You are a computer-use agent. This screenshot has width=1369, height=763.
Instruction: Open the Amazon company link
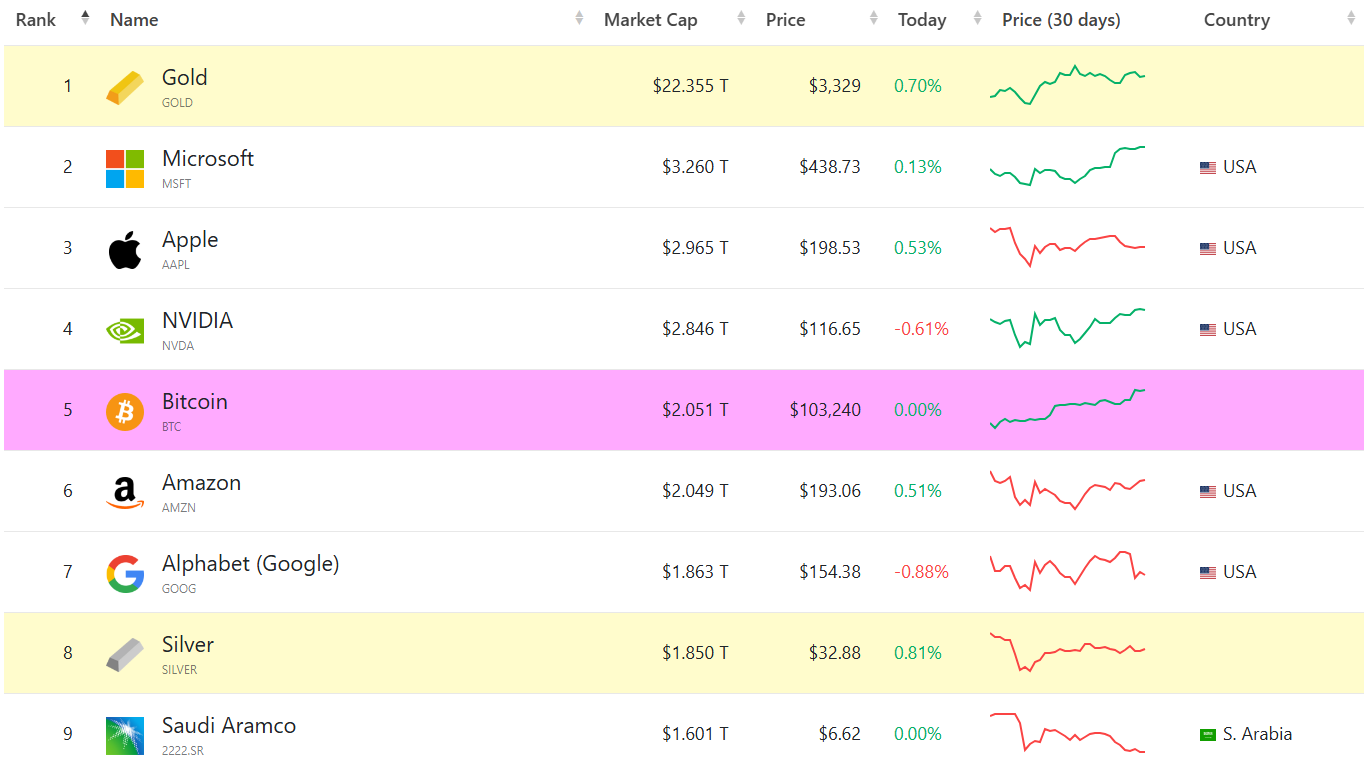tap(201, 482)
